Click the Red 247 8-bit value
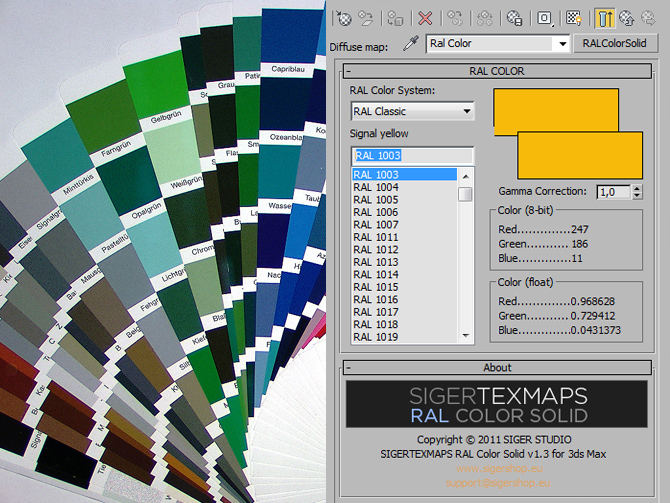Image resolution: width=670 pixels, height=503 pixels. tap(580, 229)
